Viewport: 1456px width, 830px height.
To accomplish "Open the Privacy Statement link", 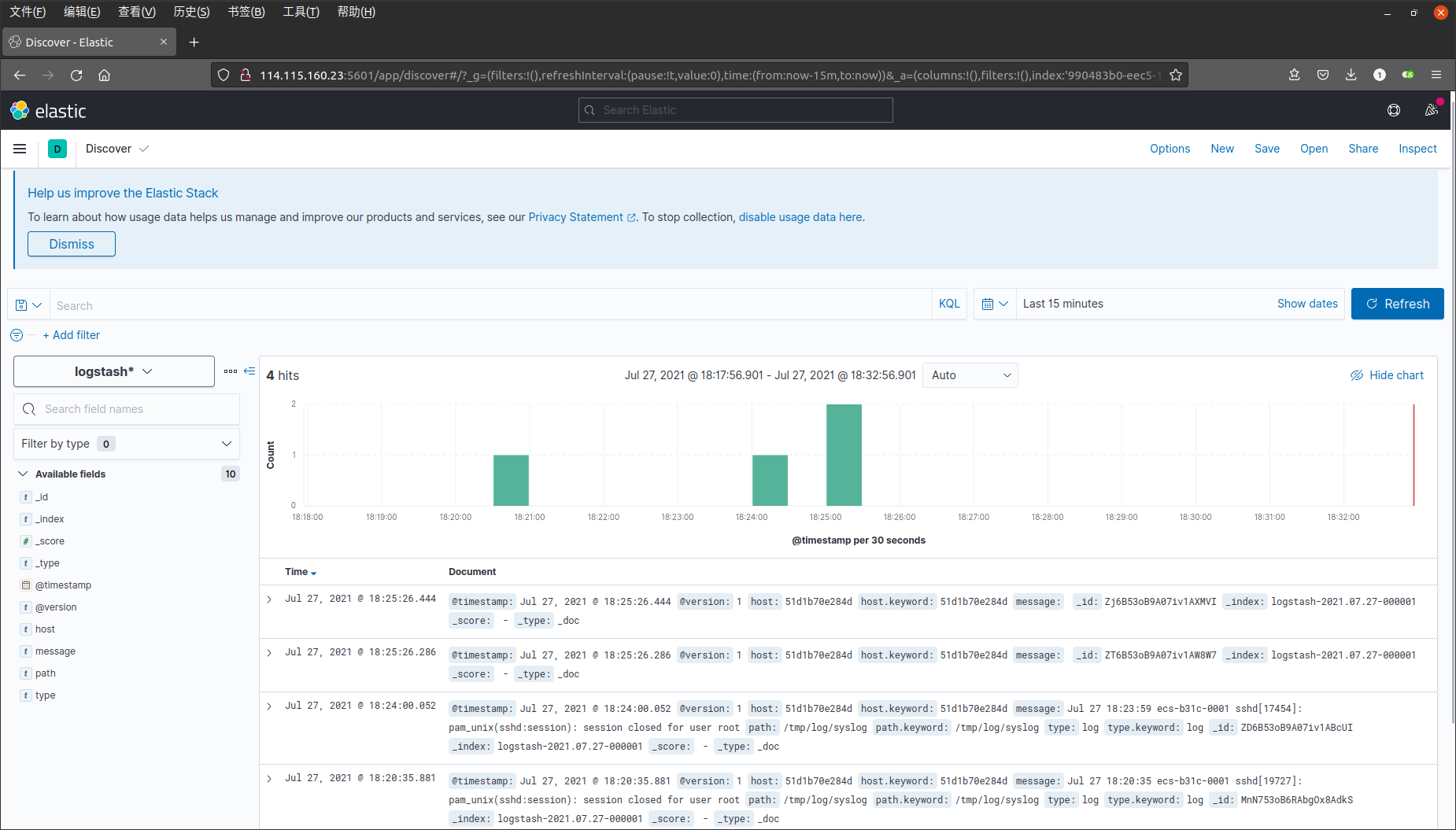I will click(582, 217).
